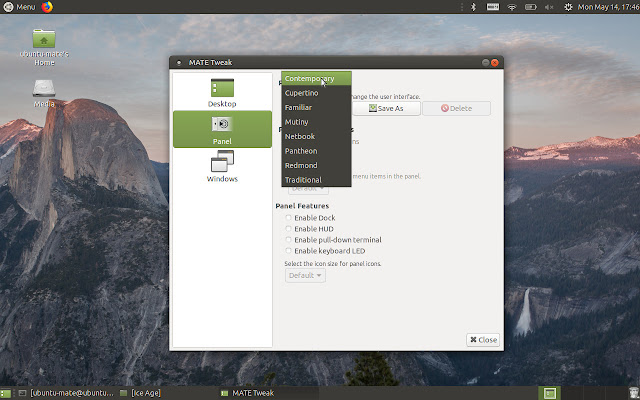Minimize the MATE Tweak window
640x400 pixels.
point(485,62)
